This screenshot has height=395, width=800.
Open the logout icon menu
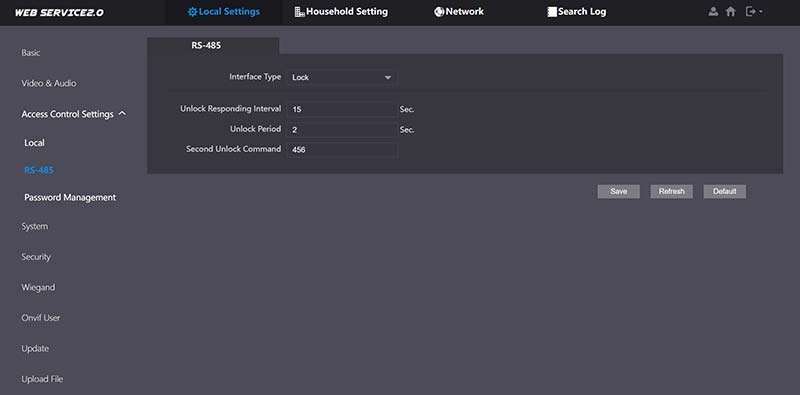[754, 11]
